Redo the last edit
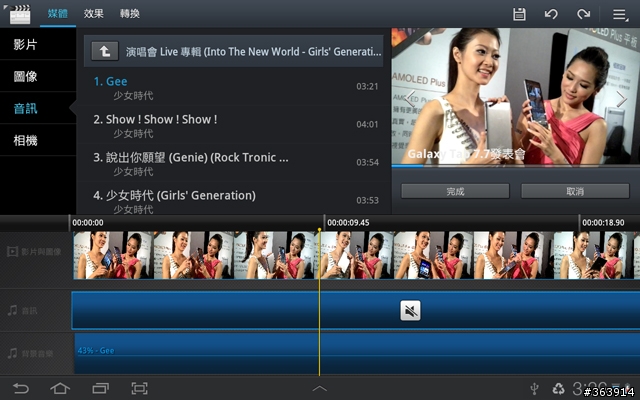The height and width of the screenshot is (400, 640). (x=583, y=14)
